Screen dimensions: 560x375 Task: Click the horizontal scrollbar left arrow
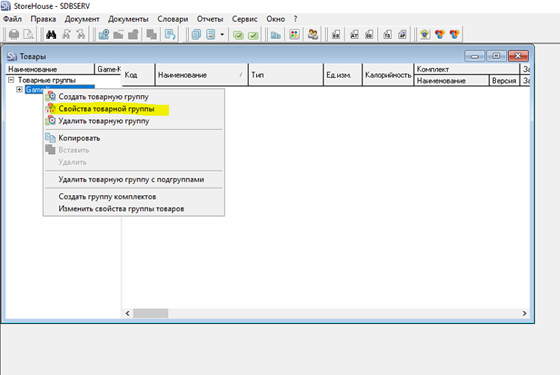128,313
